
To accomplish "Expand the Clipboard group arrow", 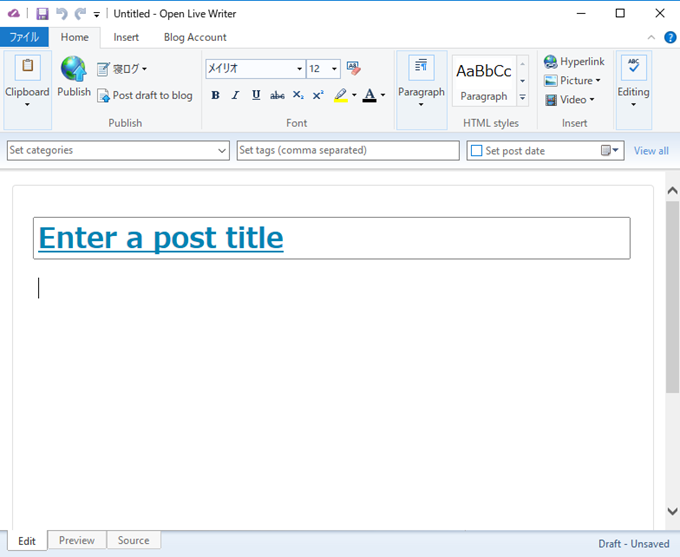I will coord(27,105).
